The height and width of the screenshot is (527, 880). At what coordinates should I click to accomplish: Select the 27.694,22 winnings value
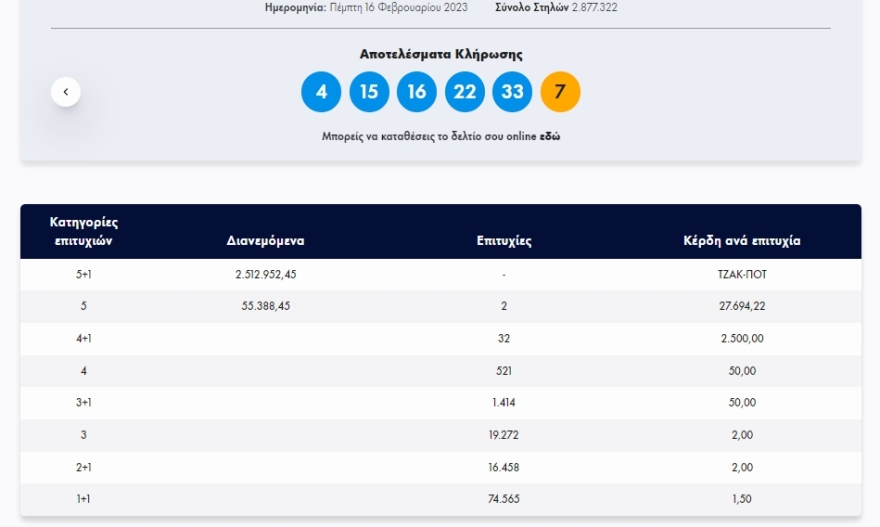coord(741,306)
